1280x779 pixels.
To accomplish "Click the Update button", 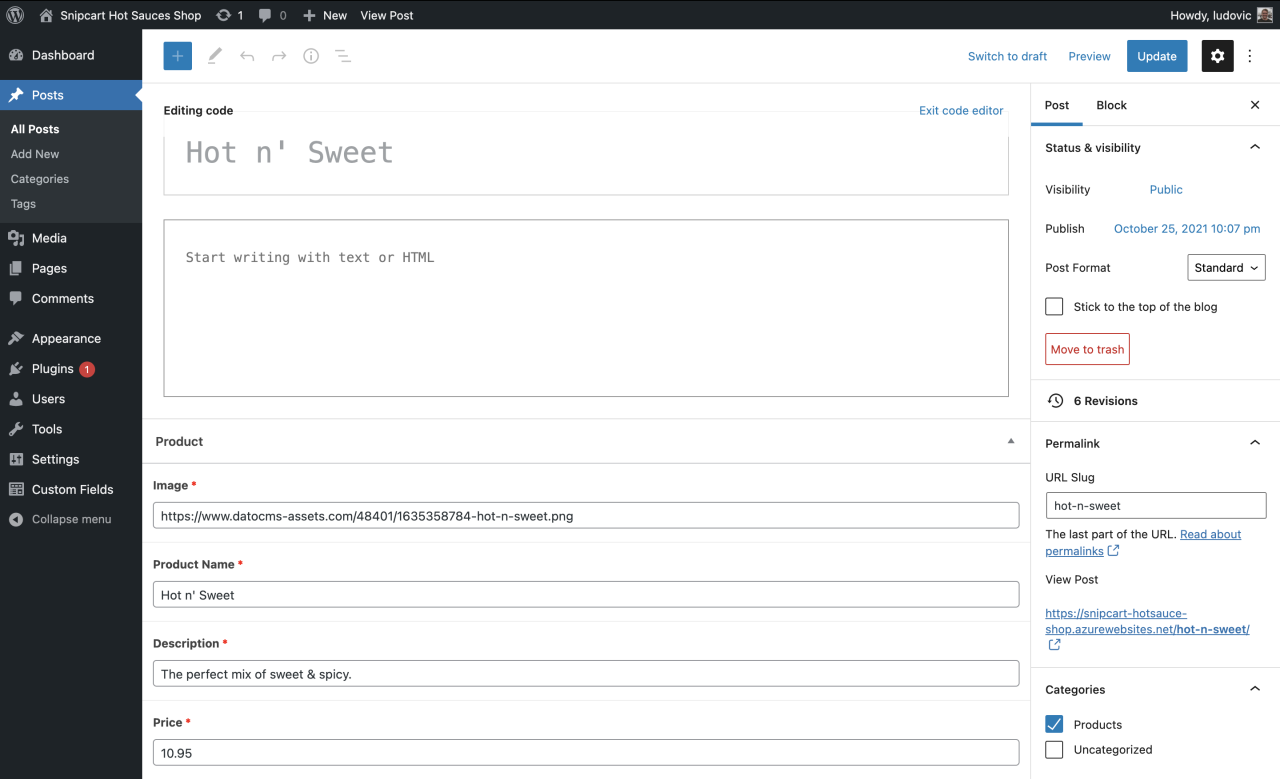I will tap(1157, 57).
